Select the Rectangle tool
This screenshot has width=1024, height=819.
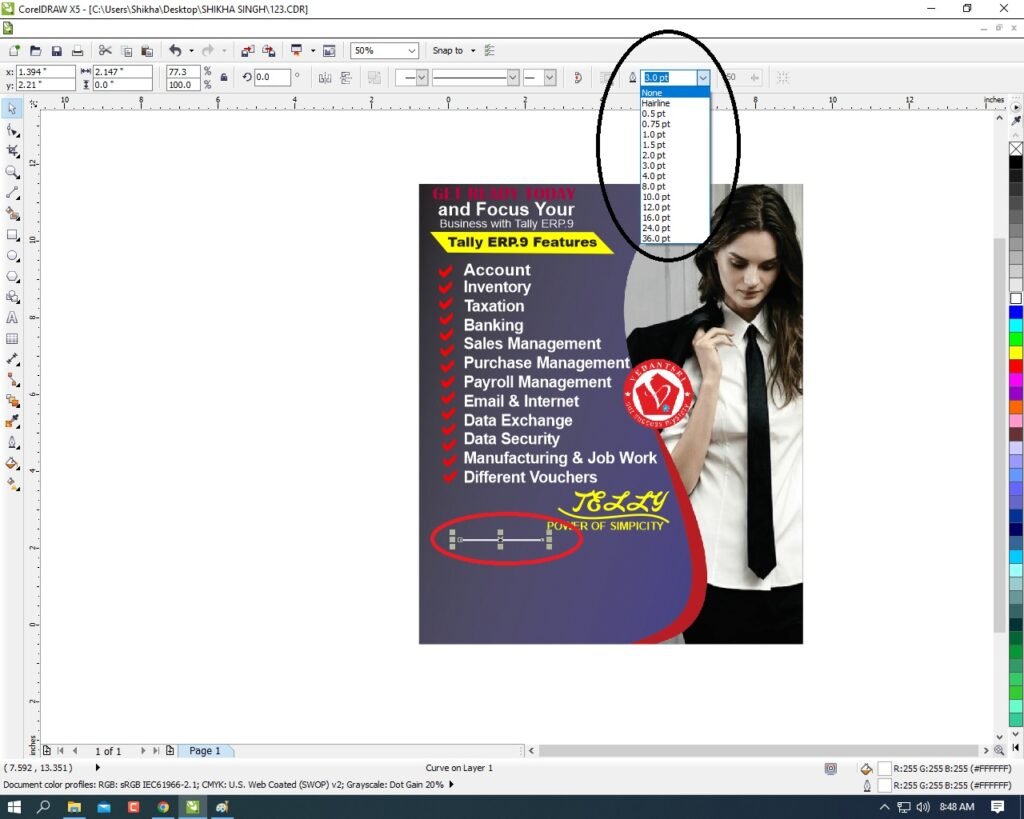[12, 235]
